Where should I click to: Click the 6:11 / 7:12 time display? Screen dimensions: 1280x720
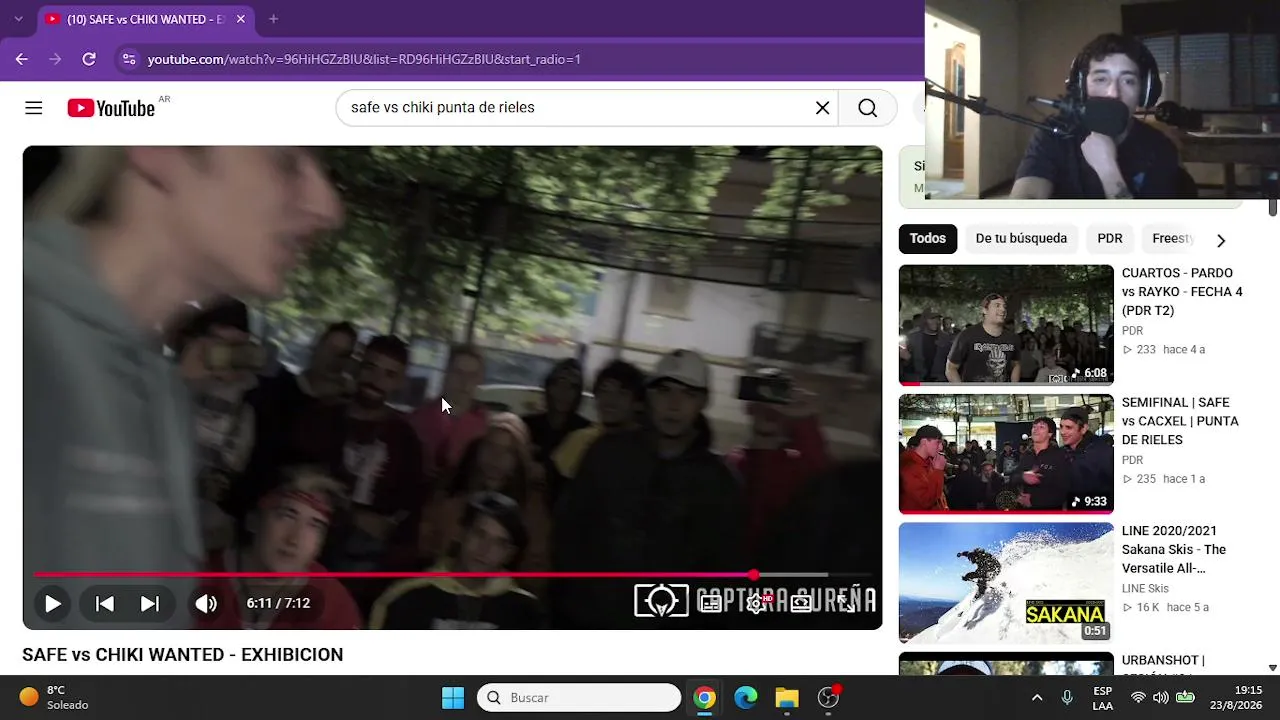278,603
